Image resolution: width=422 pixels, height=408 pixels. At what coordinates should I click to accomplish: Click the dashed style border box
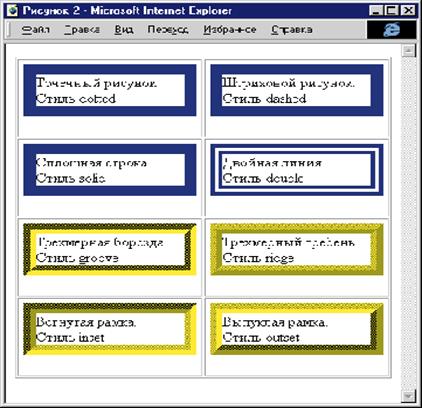click(x=297, y=90)
